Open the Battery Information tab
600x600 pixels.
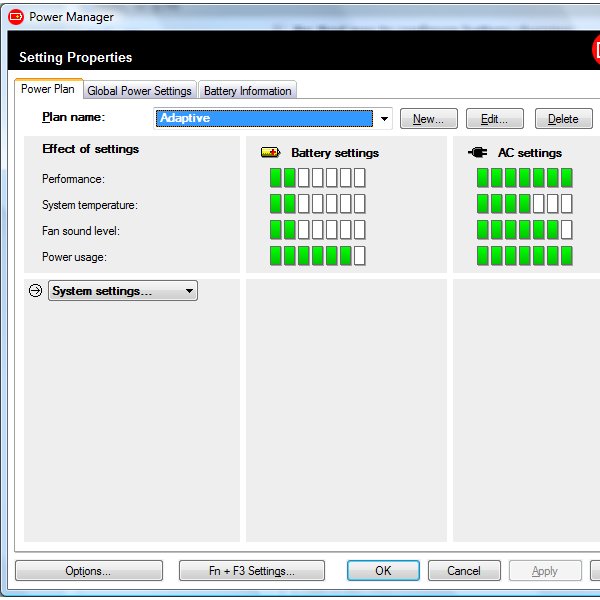coord(248,91)
